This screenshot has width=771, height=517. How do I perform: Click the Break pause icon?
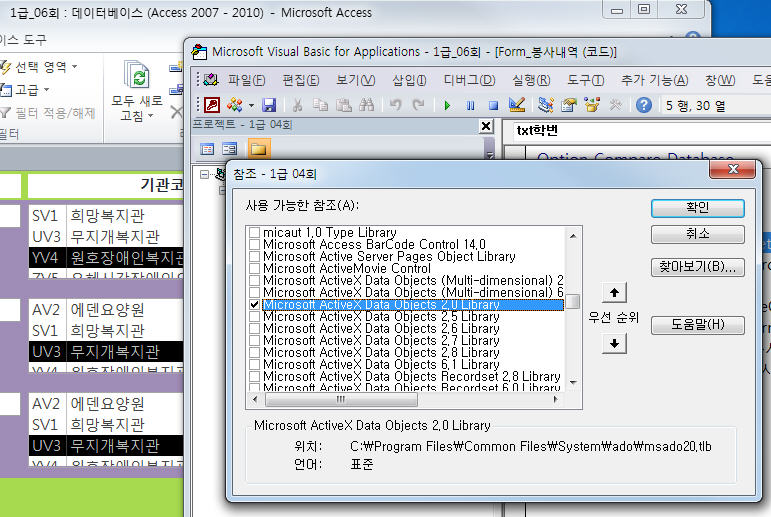pyautogui.click(x=470, y=104)
